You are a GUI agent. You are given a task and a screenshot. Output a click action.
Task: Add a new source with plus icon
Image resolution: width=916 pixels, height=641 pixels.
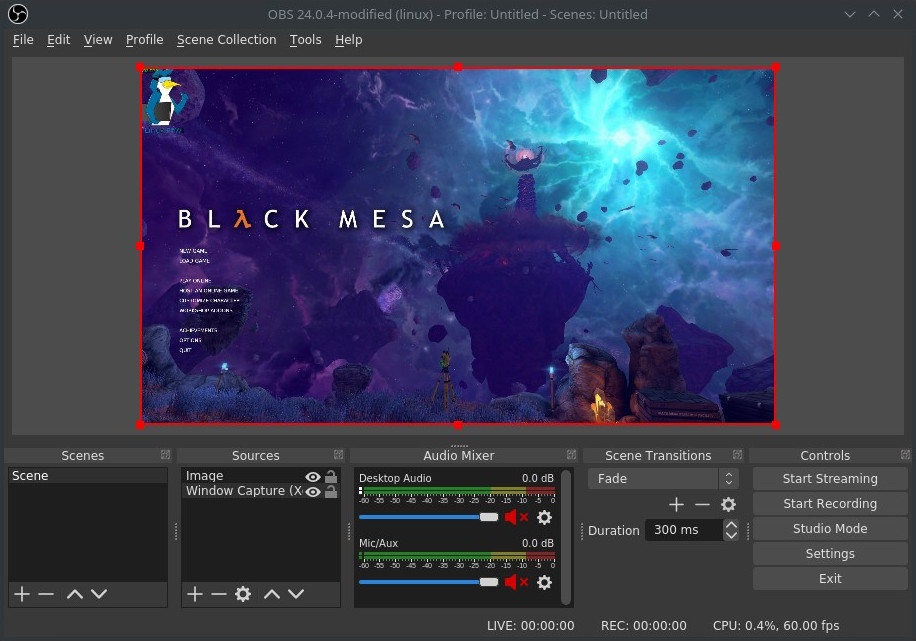[195, 594]
